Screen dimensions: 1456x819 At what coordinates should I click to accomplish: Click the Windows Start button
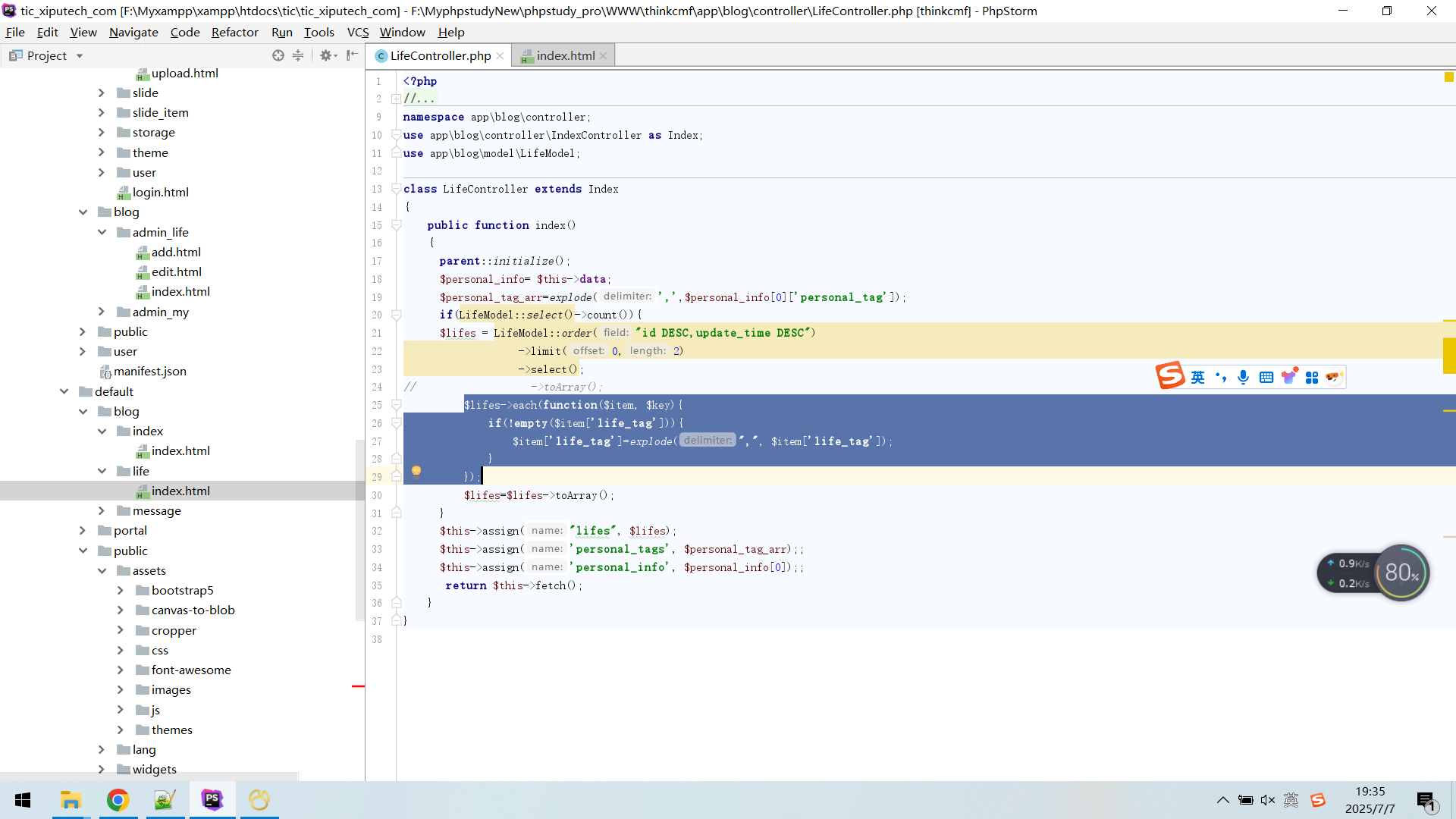[22, 800]
